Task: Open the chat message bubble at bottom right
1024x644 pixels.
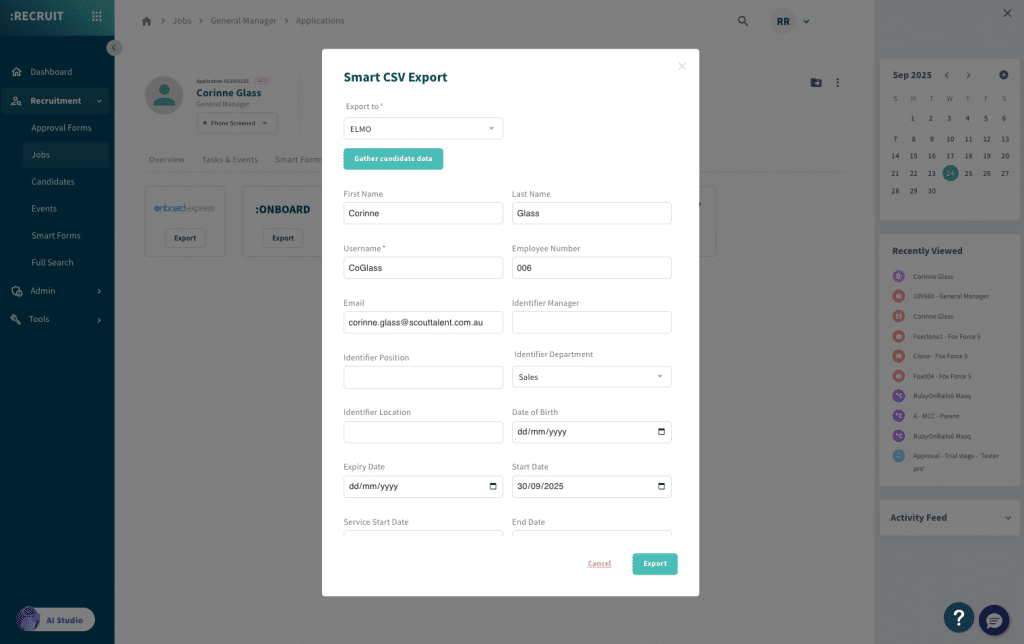Action: [x=993, y=620]
